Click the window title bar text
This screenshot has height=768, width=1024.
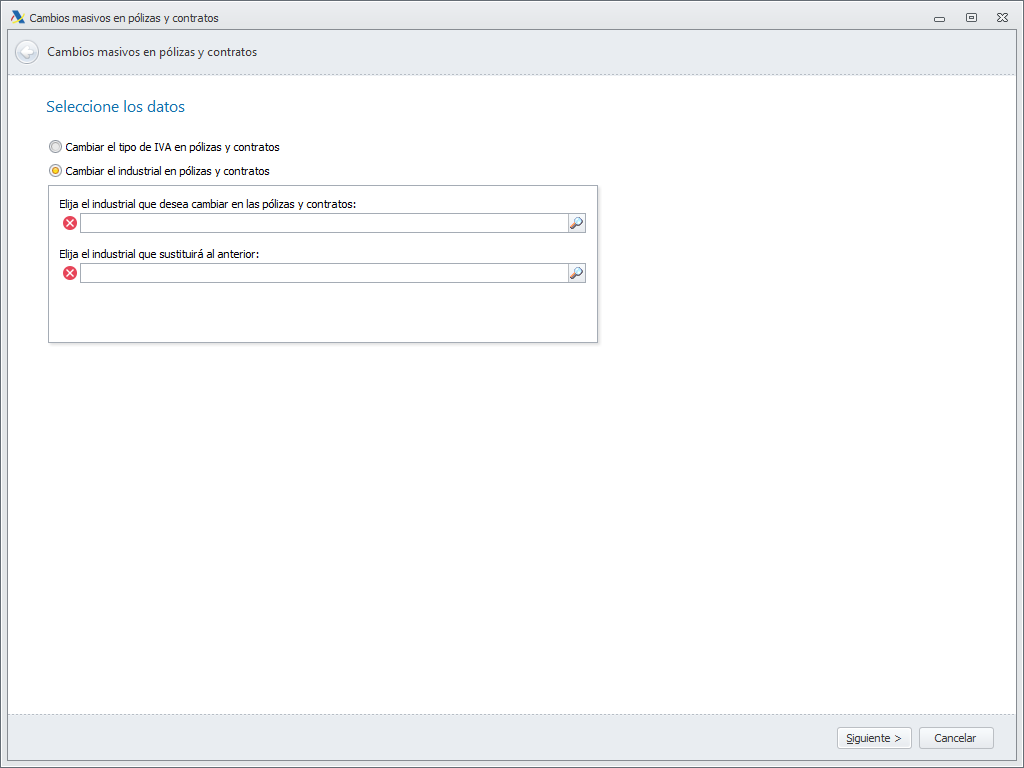[124, 18]
